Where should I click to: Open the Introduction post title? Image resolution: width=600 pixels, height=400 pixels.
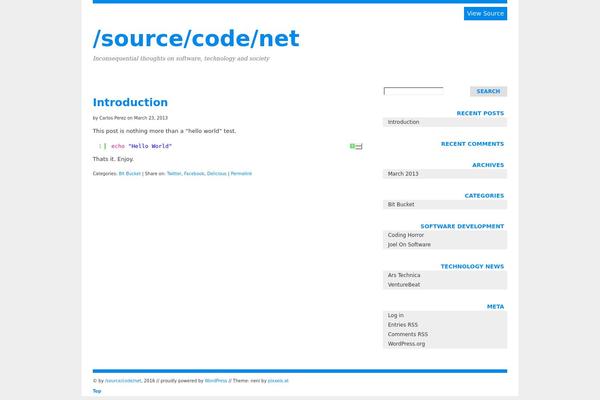point(130,102)
